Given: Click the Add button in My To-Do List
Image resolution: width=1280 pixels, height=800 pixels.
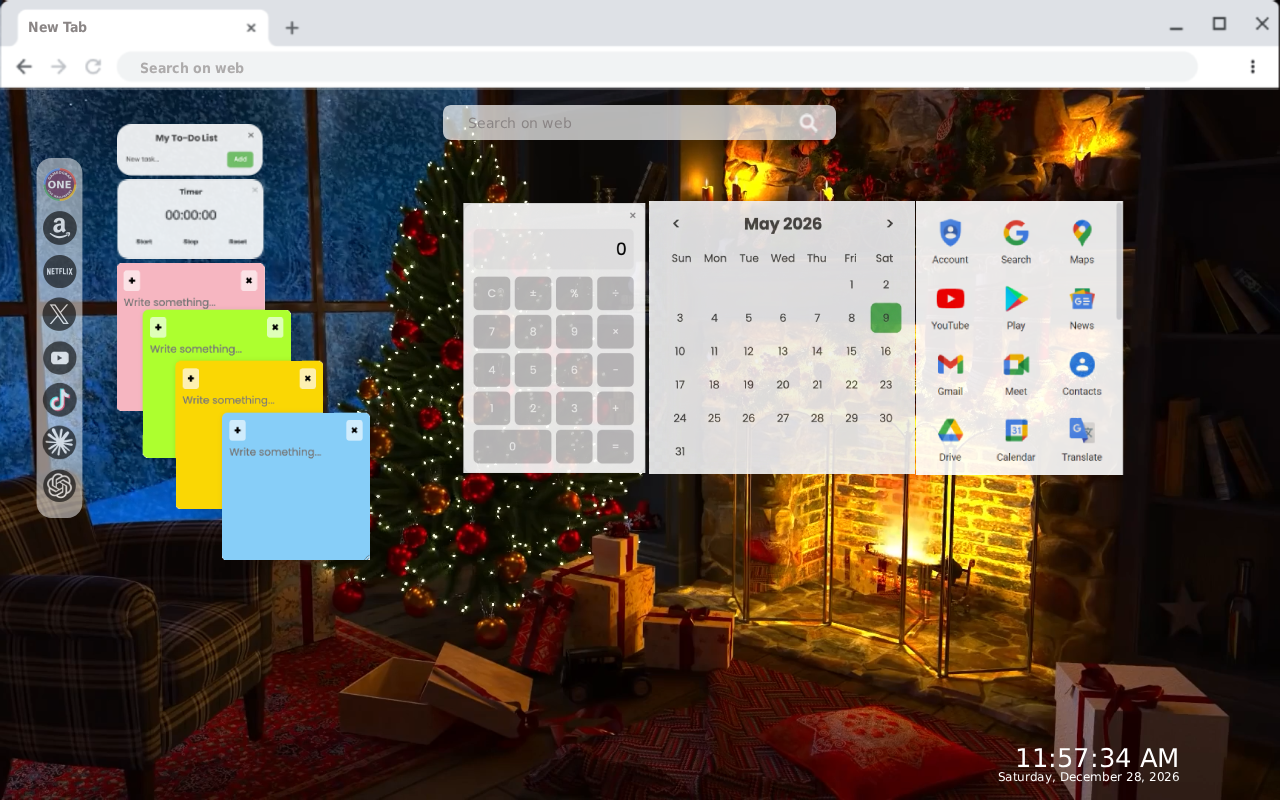Looking at the screenshot, I should tap(239, 159).
